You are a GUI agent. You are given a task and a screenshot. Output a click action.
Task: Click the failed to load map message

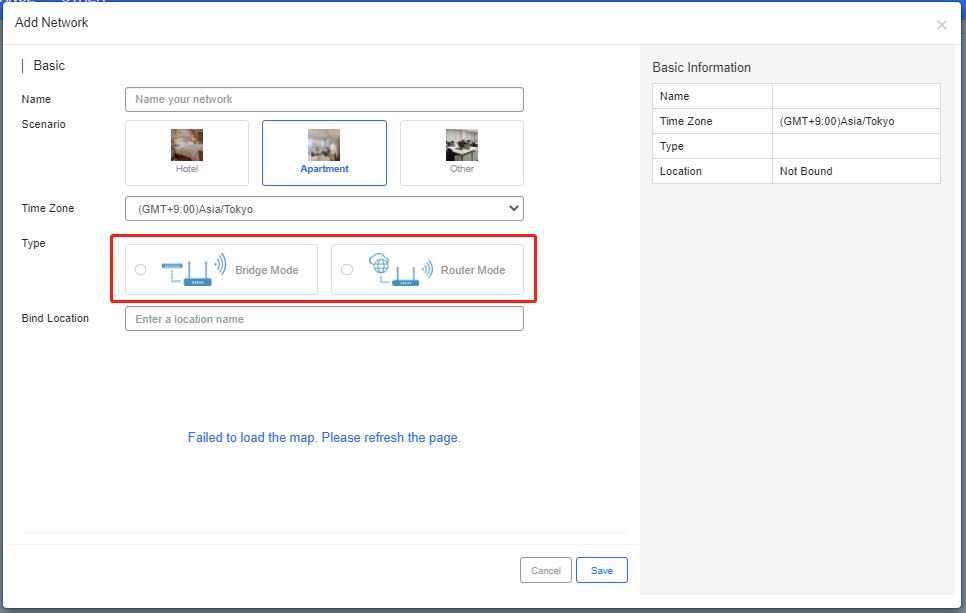pos(324,437)
